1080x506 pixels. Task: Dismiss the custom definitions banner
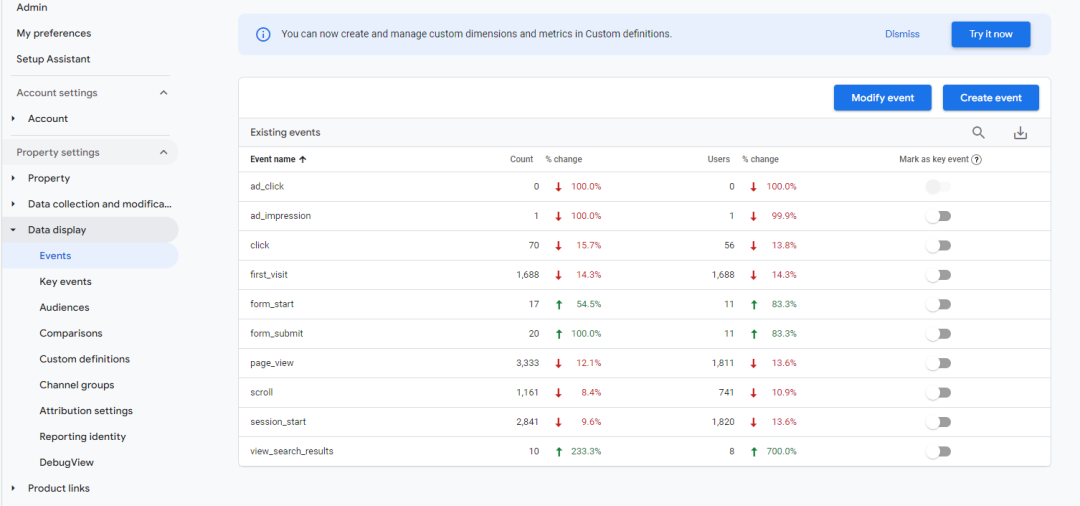[x=902, y=34]
